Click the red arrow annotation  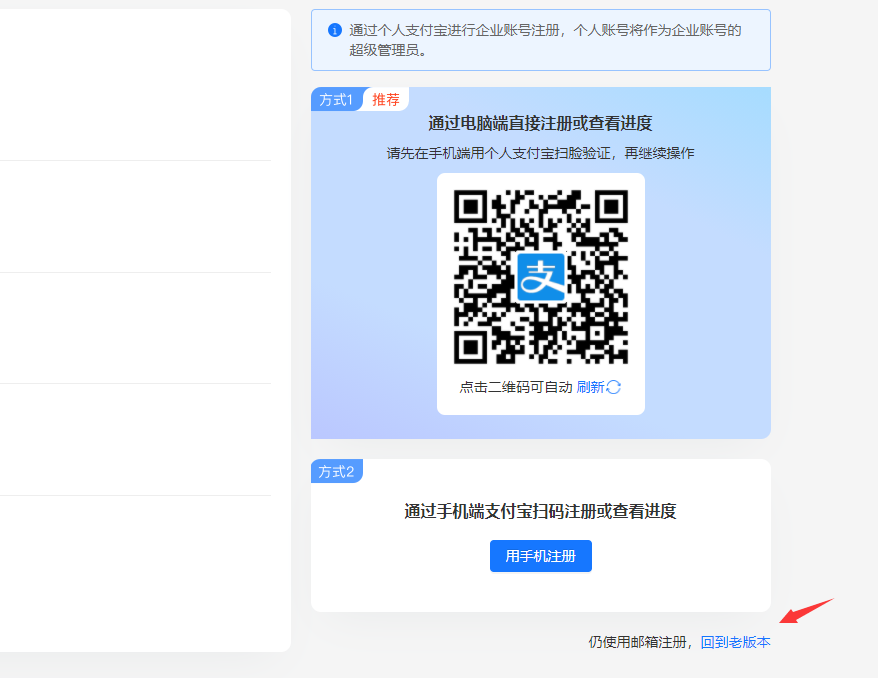806,610
